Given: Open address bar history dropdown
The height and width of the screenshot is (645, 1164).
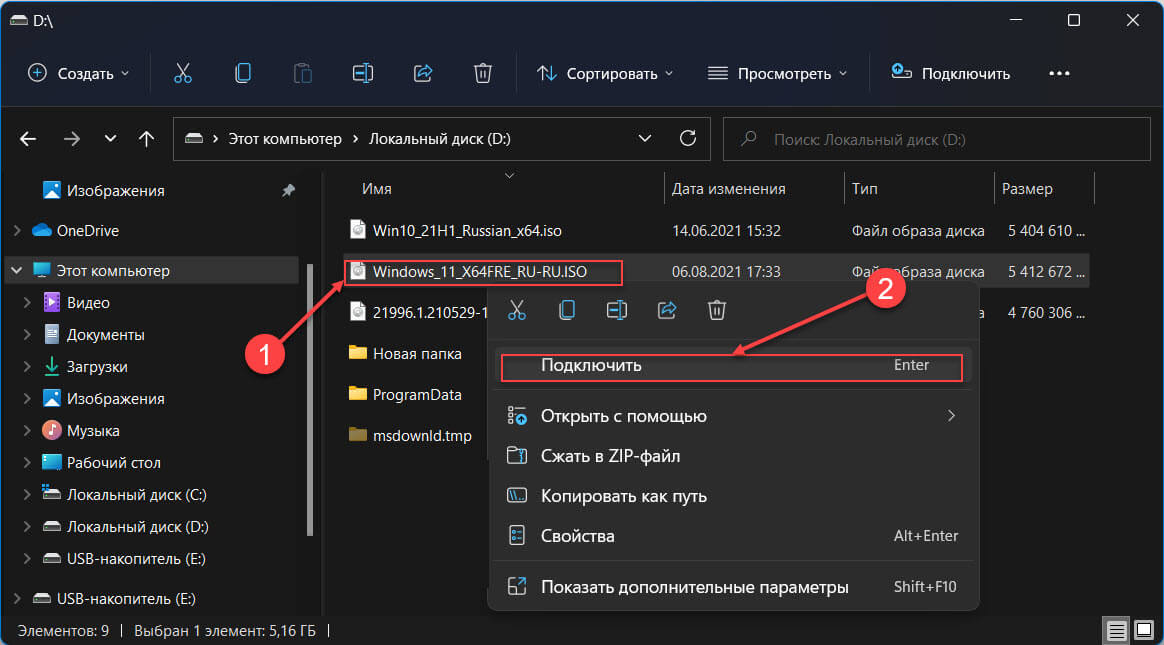Looking at the screenshot, I should click(x=644, y=138).
